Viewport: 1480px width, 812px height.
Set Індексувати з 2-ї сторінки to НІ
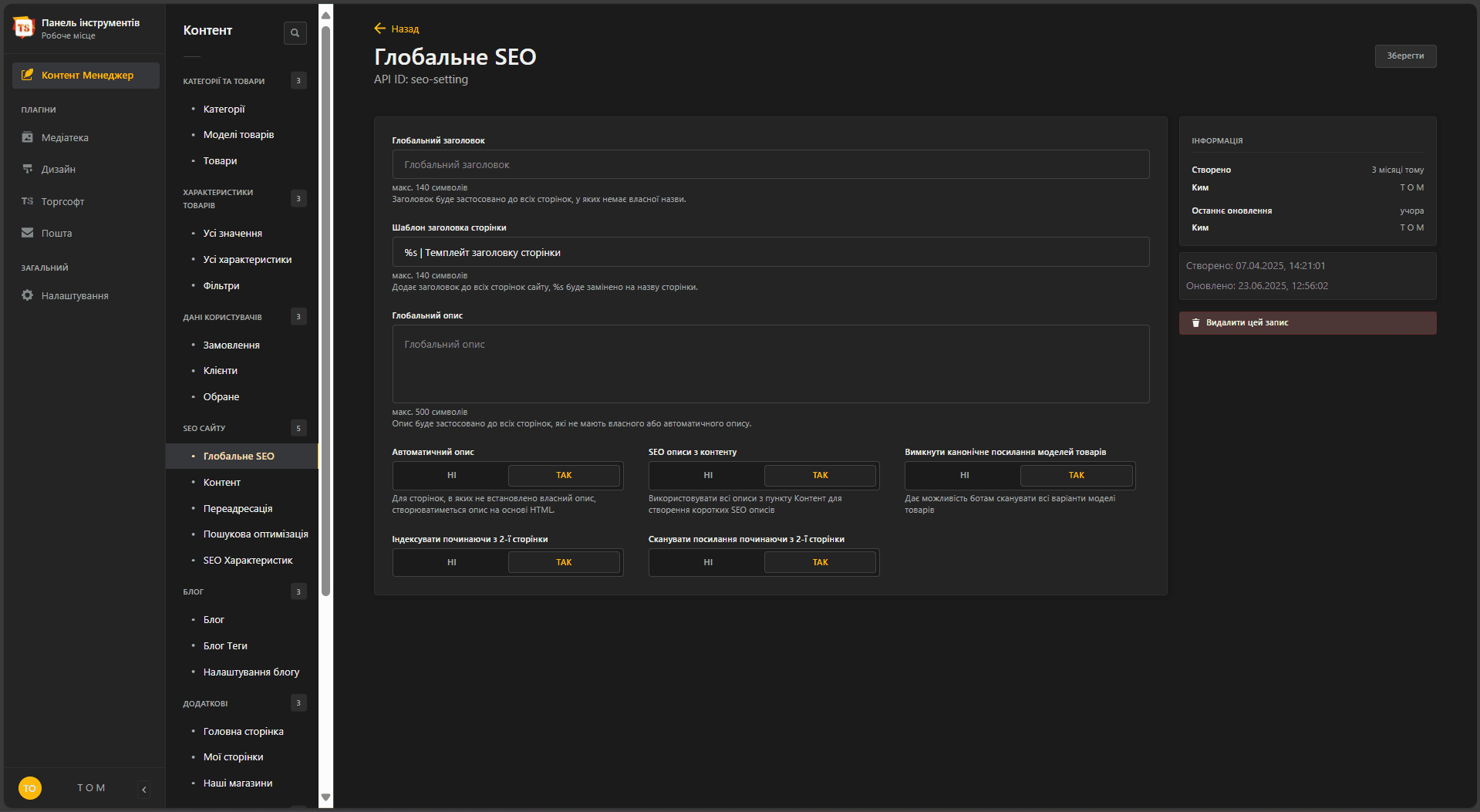click(451, 562)
